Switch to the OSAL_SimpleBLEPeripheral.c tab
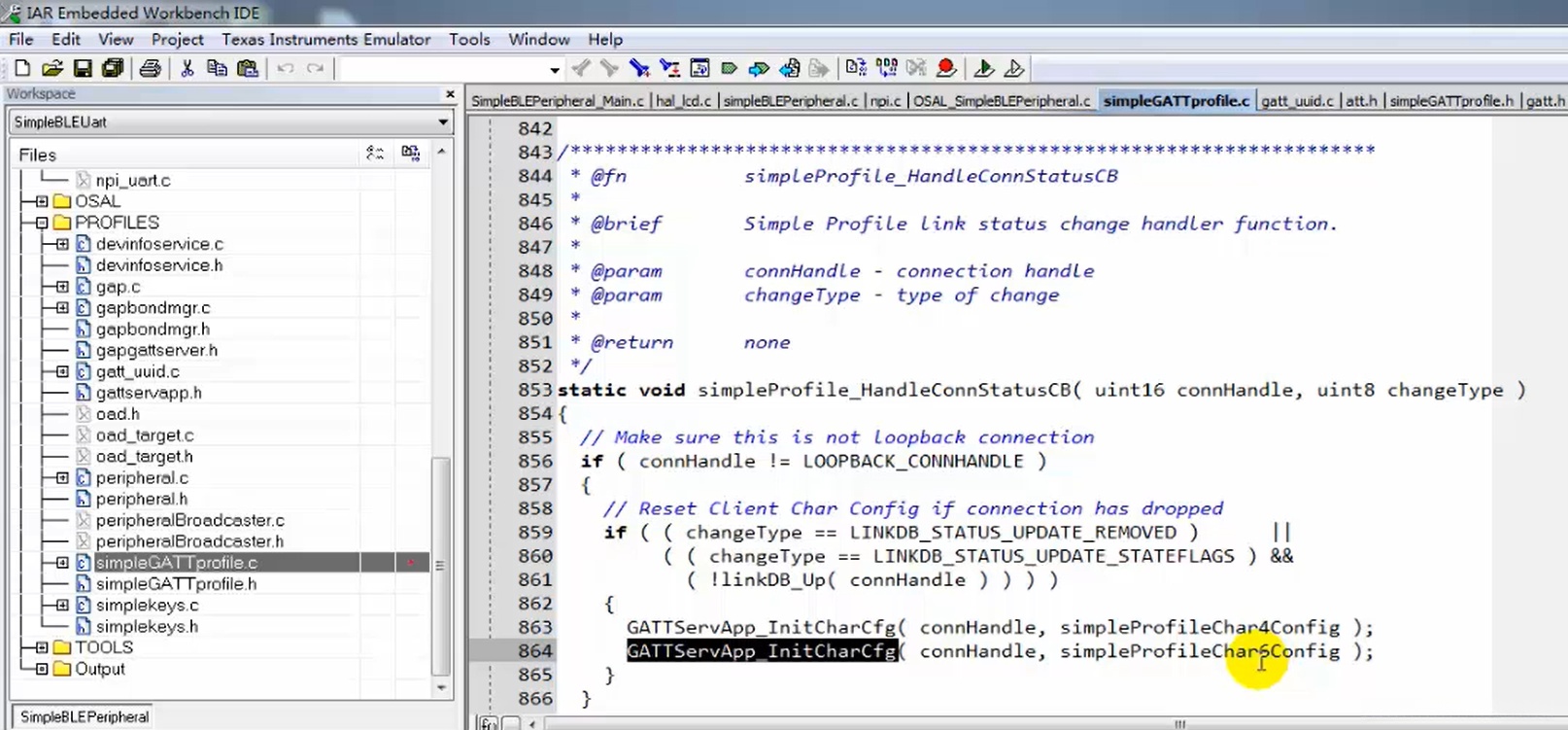Image resolution: width=1568 pixels, height=730 pixels. (1001, 101)
